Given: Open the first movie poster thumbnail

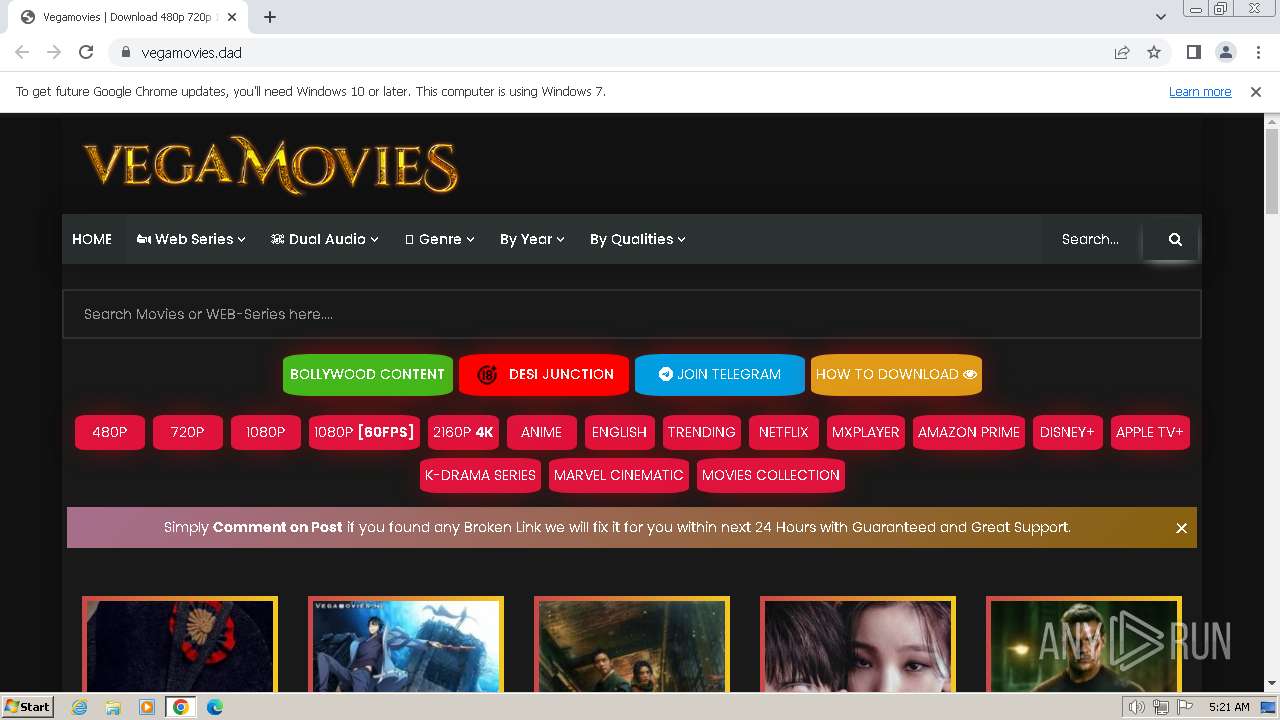Looking at the screenshot, I should (180, 645).
